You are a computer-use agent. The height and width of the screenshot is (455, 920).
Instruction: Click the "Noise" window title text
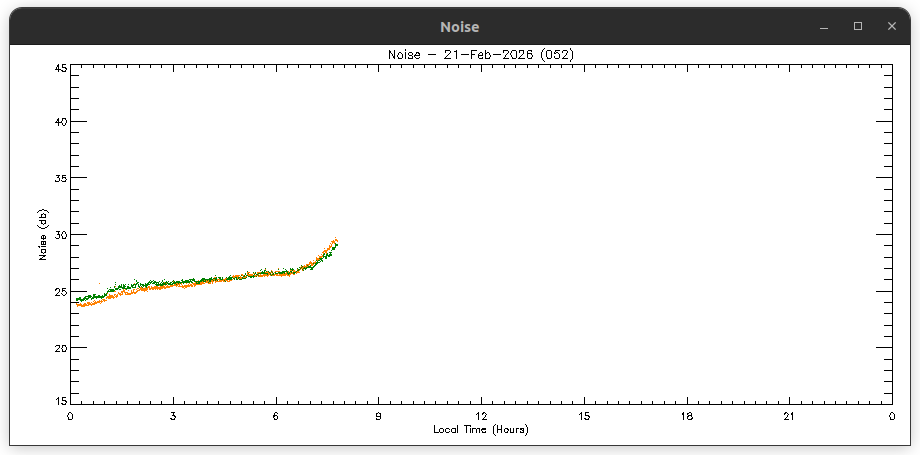click(459, 27)
